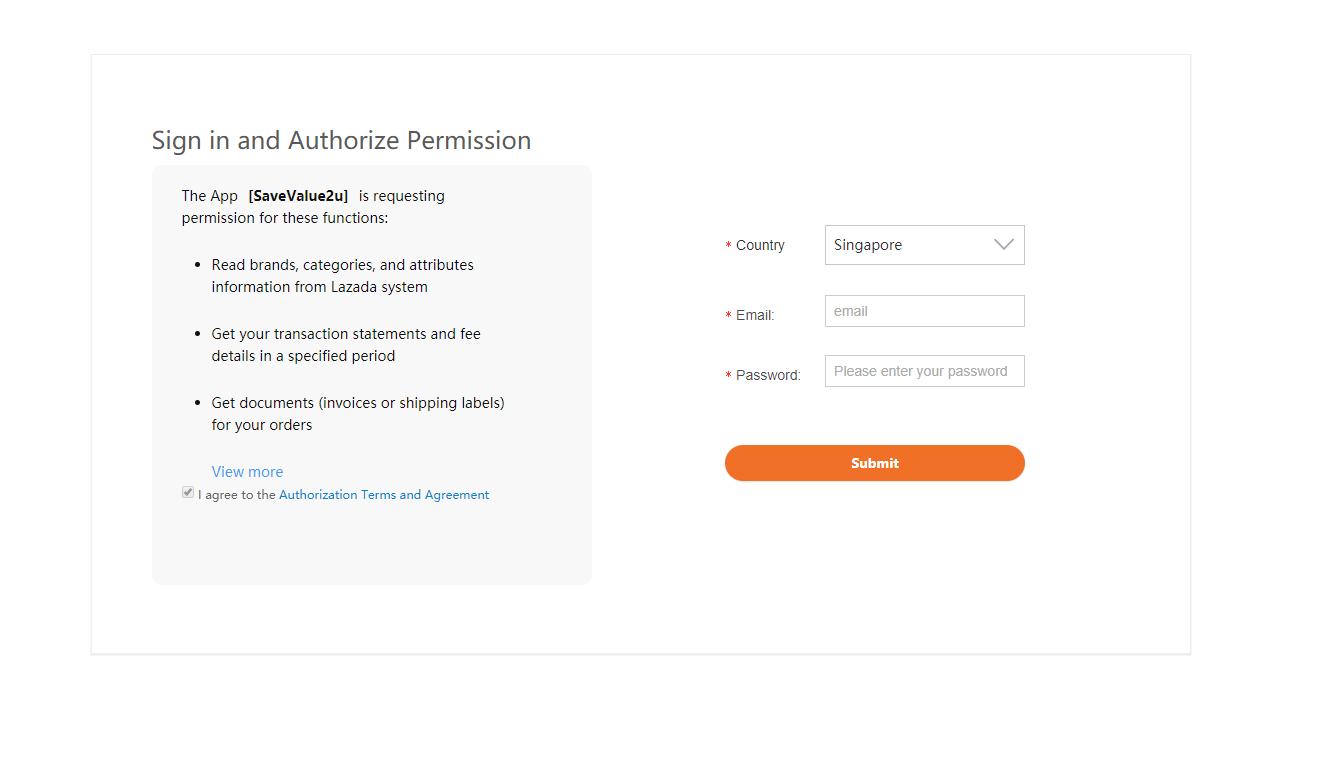Click the red asterisk beside Country
Viewport: 1329px width, 773px height.
point(728,247)
